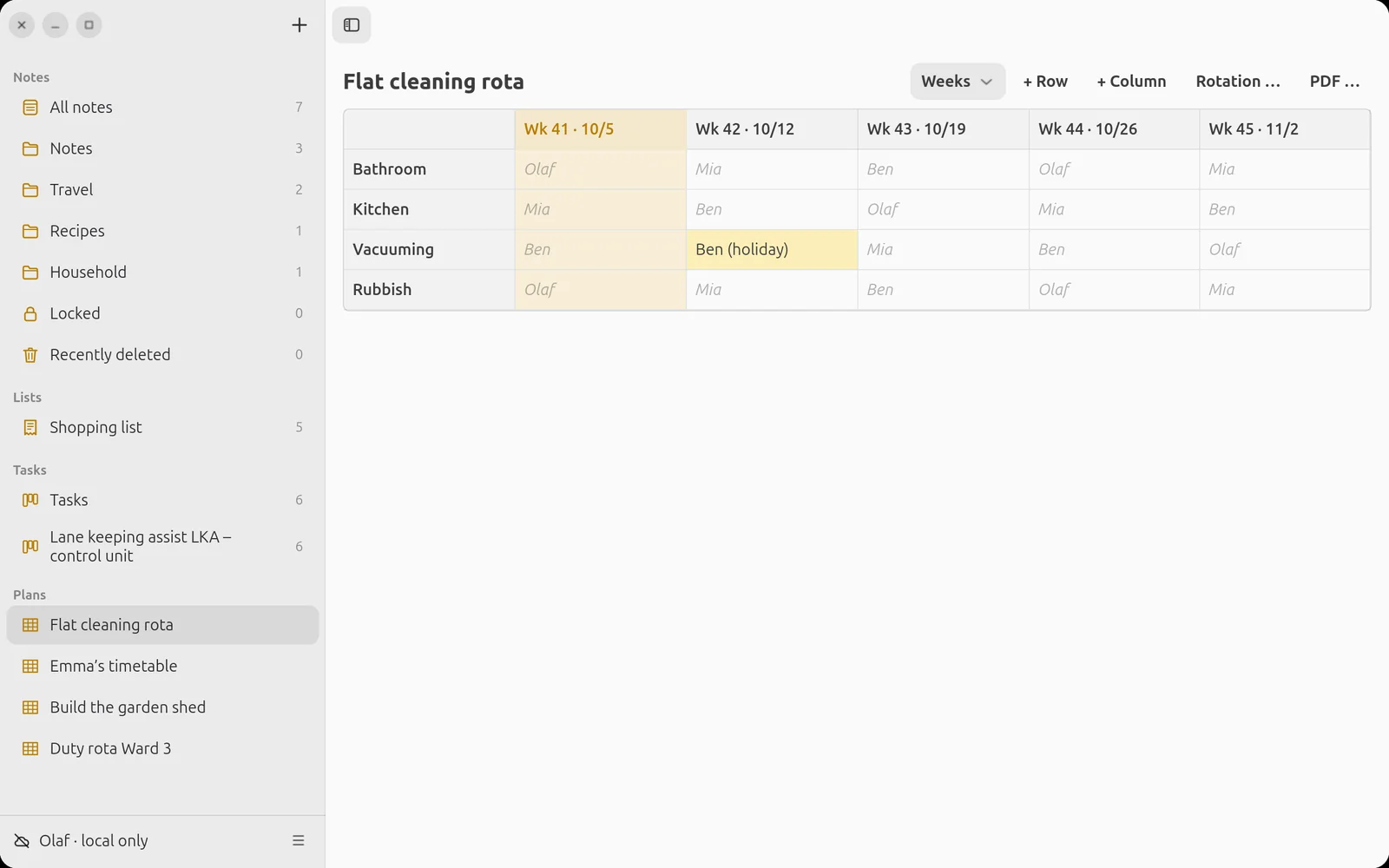Toggle the sidebar panel icon

tap(352, 25)
